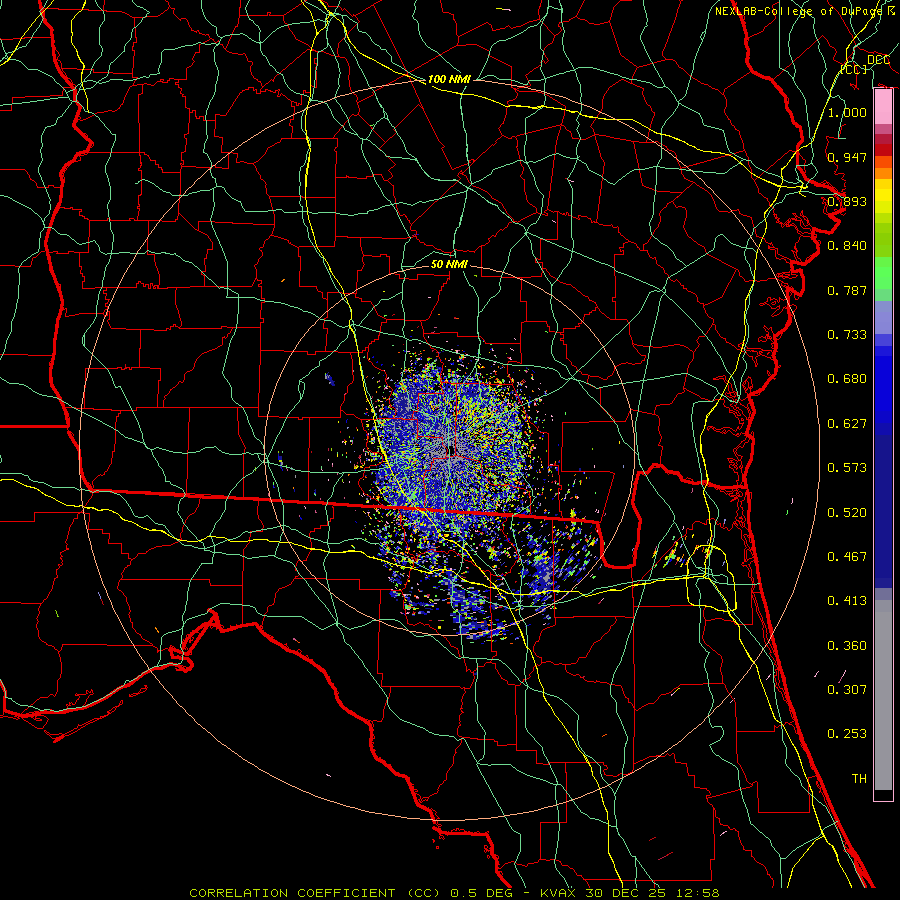Click the bright green segment of the color scale
900x900 pixels.
coord(883,273)
